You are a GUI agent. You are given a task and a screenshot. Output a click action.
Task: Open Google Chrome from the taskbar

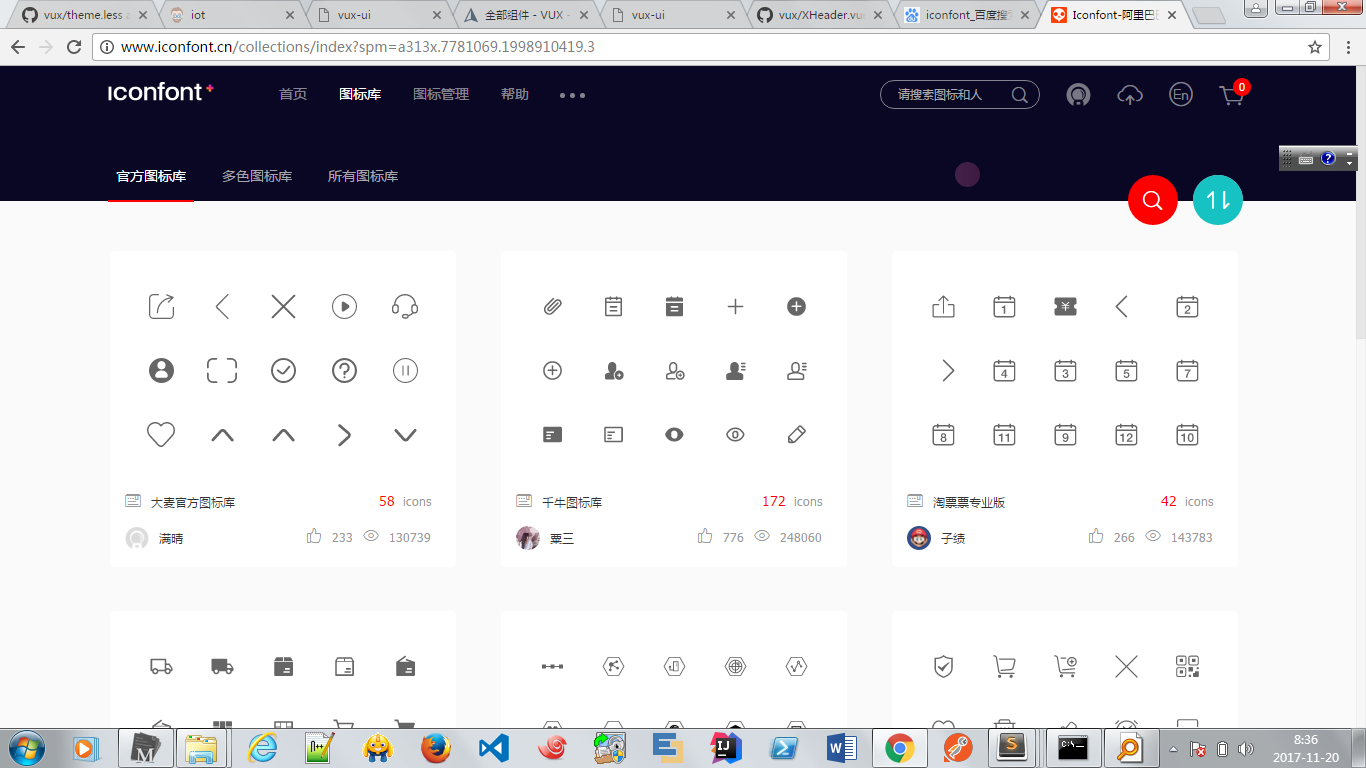pos(899,748)
